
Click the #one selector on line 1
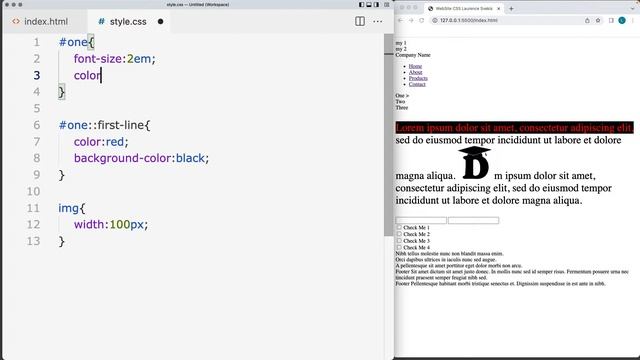coord(73,42)
